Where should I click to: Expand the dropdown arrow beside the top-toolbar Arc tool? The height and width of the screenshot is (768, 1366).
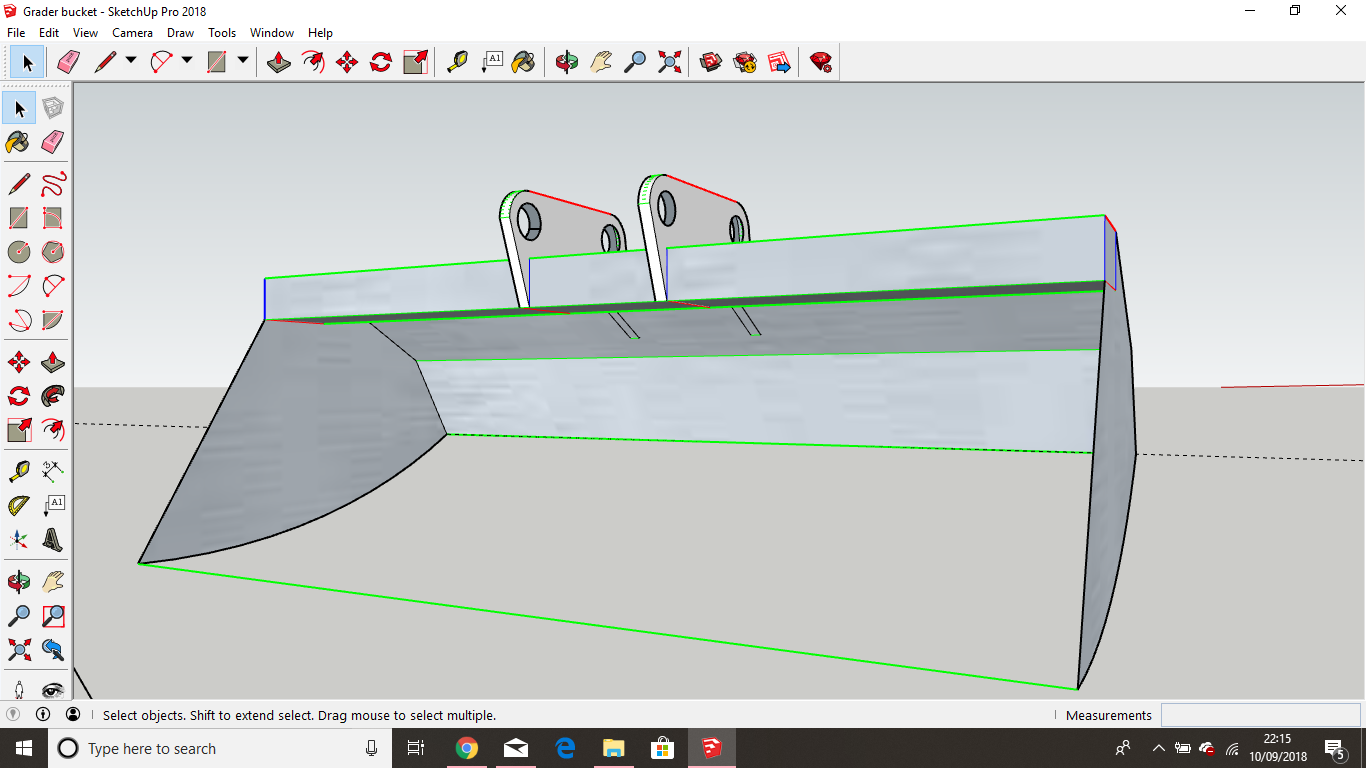click(187, 62)
